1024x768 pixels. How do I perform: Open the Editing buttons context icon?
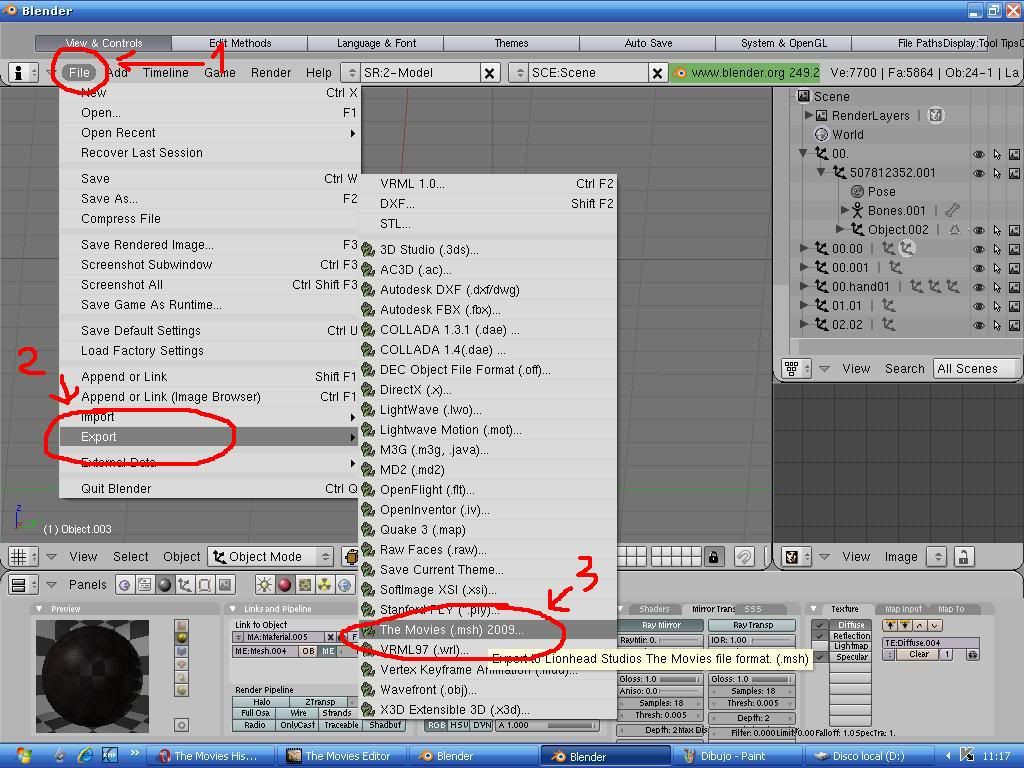[x=204, y=584]
